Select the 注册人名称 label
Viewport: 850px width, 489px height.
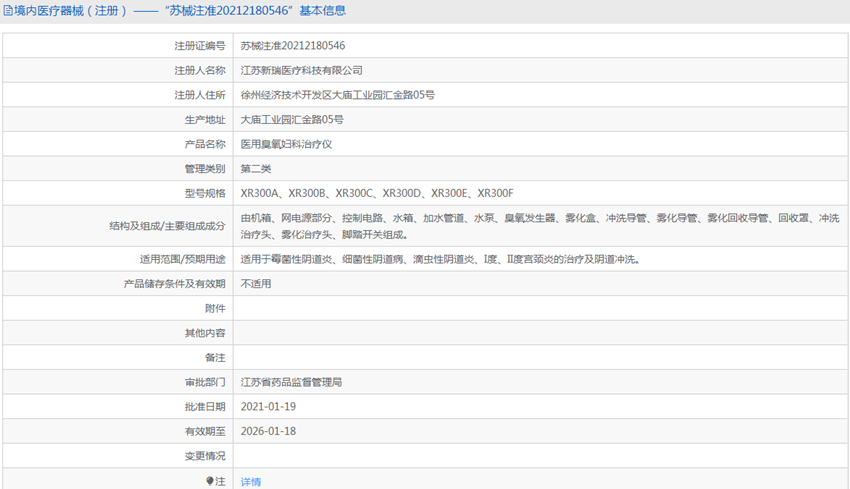click(x=199, y=70)
